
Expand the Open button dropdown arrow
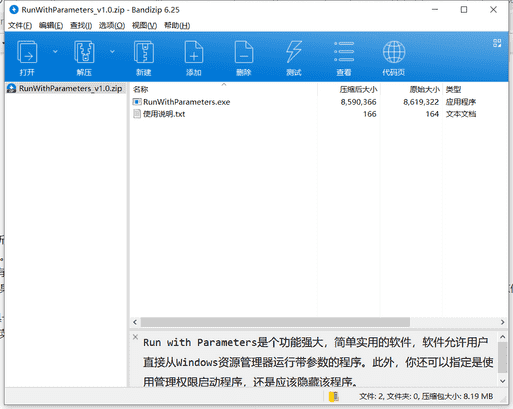coord(55,52)
